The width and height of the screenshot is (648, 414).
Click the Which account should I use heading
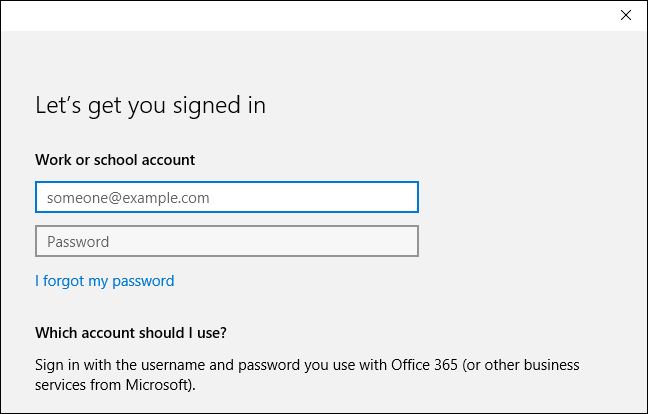[x=131, y=333]
